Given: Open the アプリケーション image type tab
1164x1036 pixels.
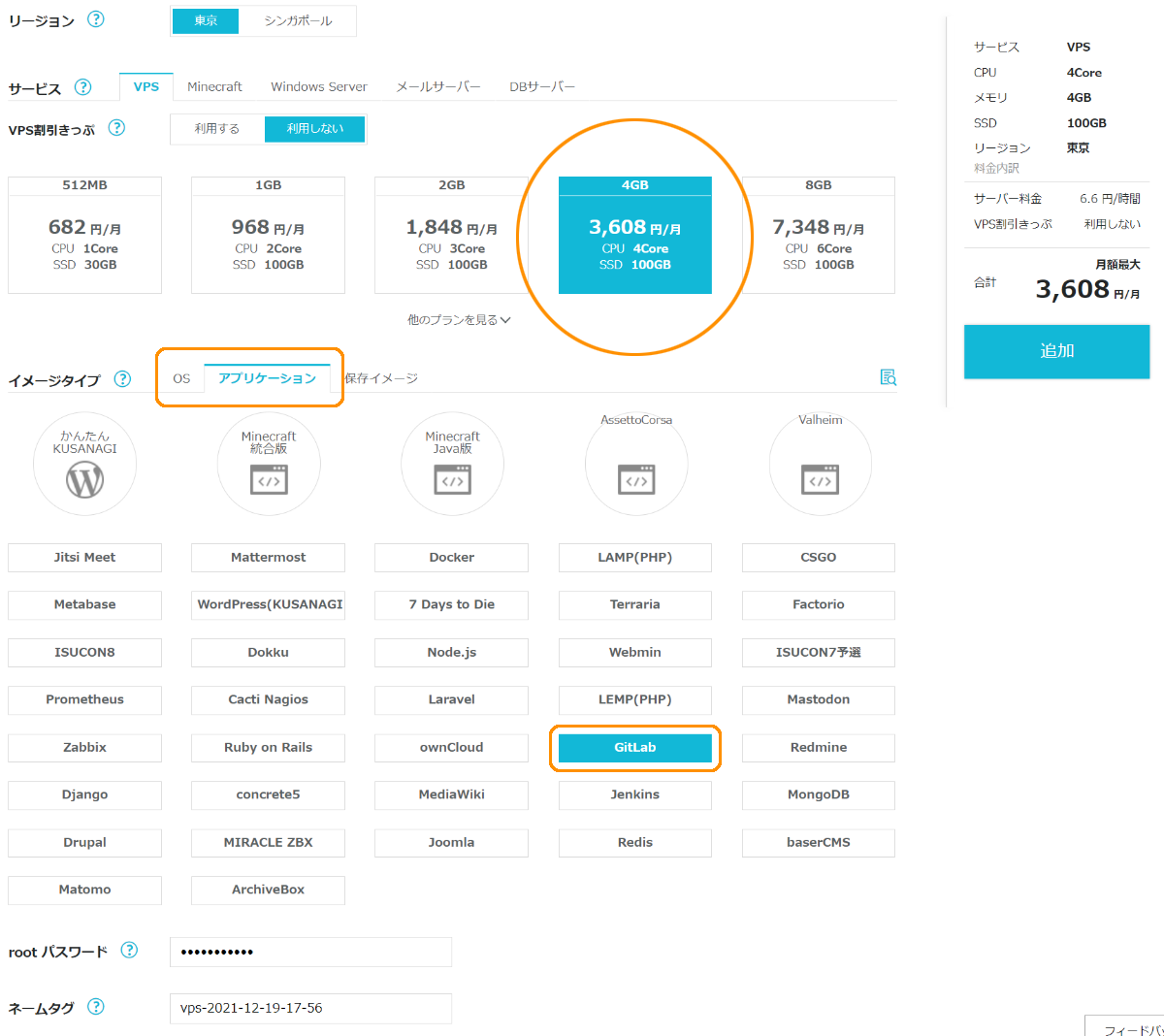Looking at the screenshot, I should click(x=267, y=378).
